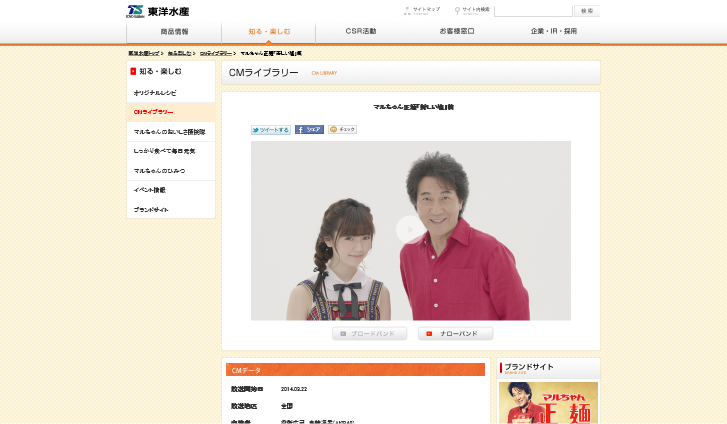Open the CSR活動 navigation tab
727x424 pixels.
[361, 32]
